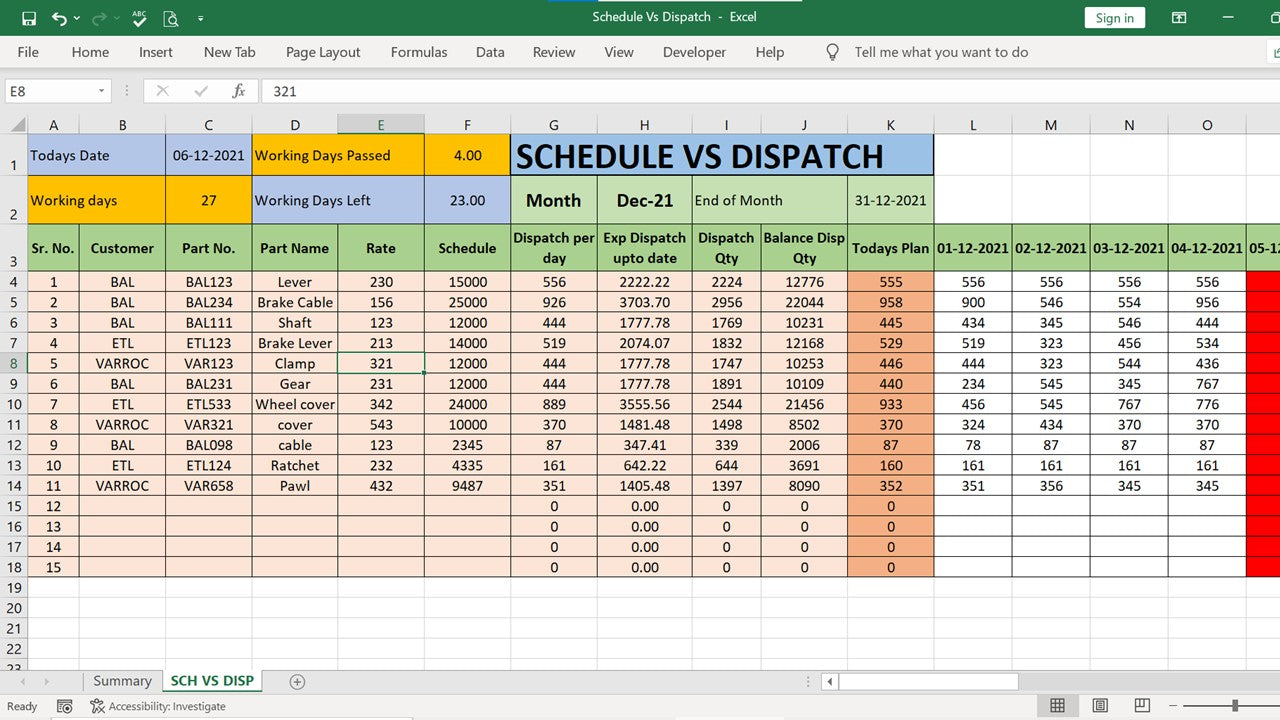Open Print Preview from Quick Access Toolbar
This screenshot has height=720, width=1280.
171,18
